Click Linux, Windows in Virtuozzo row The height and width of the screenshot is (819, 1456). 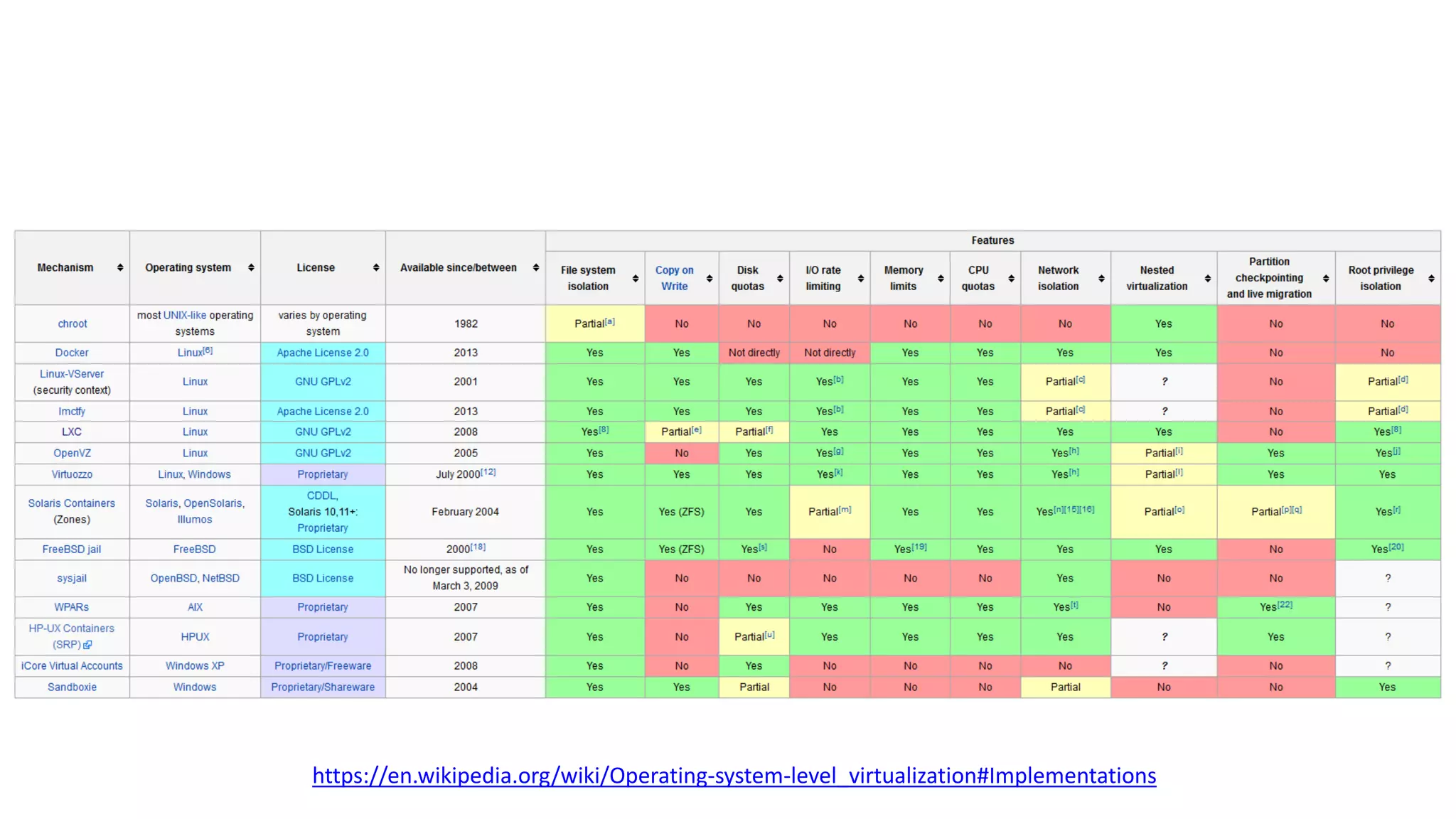pos(195,475)
